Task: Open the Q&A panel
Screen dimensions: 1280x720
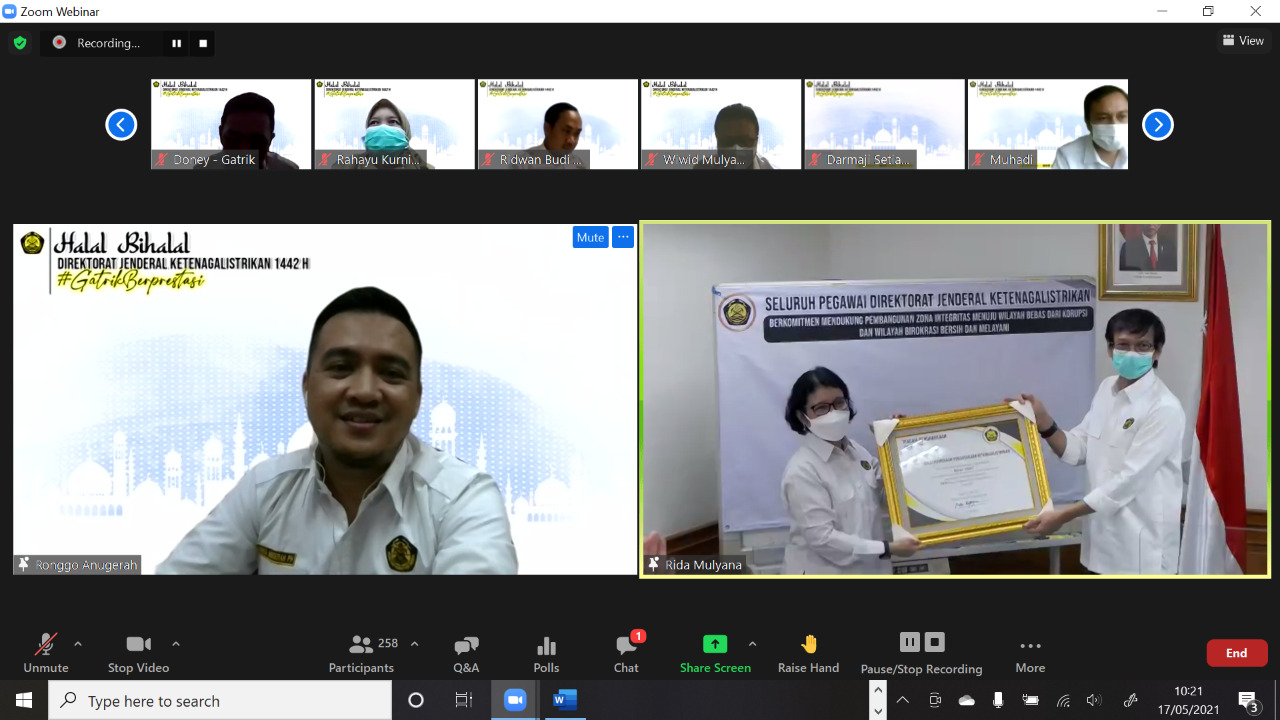Action: 465,651
